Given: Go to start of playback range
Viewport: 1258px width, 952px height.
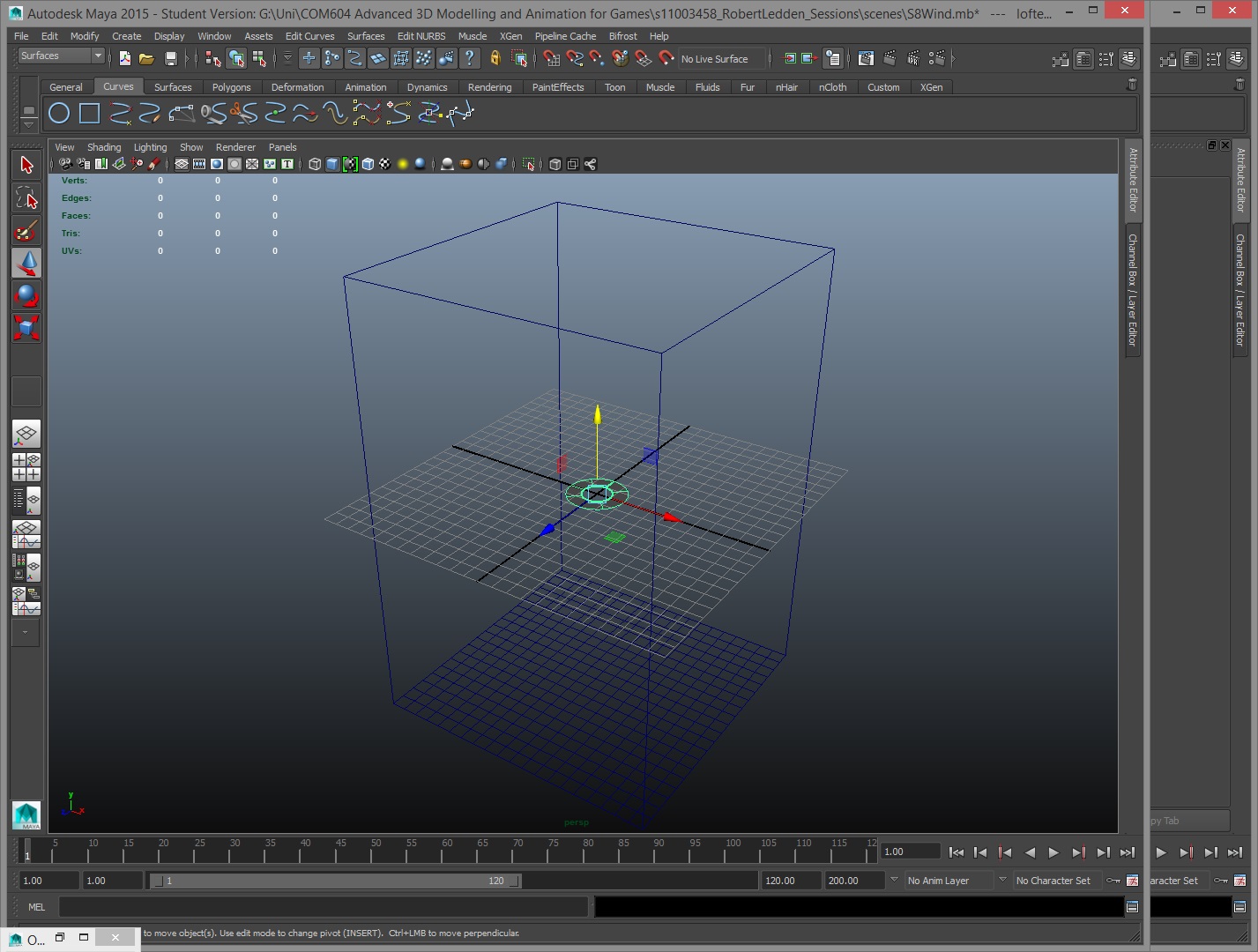Looking at the screenshot, I should [x=957, y=852].
